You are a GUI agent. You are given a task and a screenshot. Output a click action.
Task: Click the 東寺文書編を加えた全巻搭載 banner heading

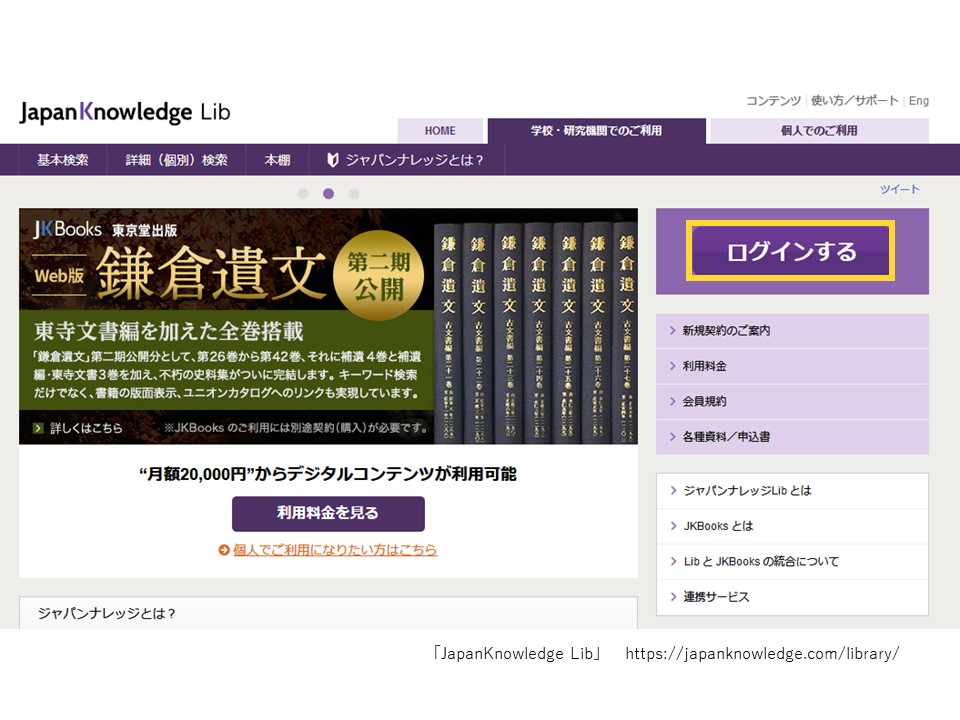[169, 331]
